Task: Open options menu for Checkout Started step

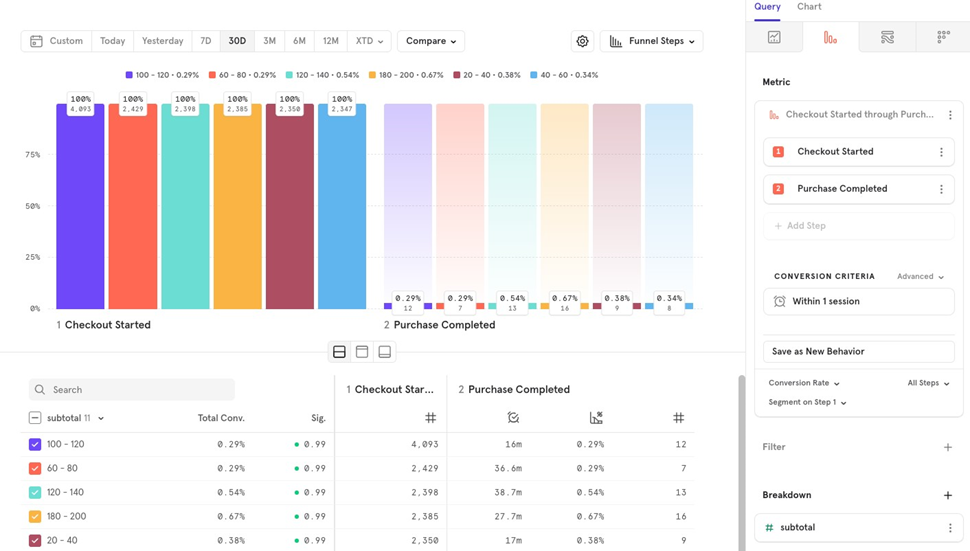Action: [941, 152]
